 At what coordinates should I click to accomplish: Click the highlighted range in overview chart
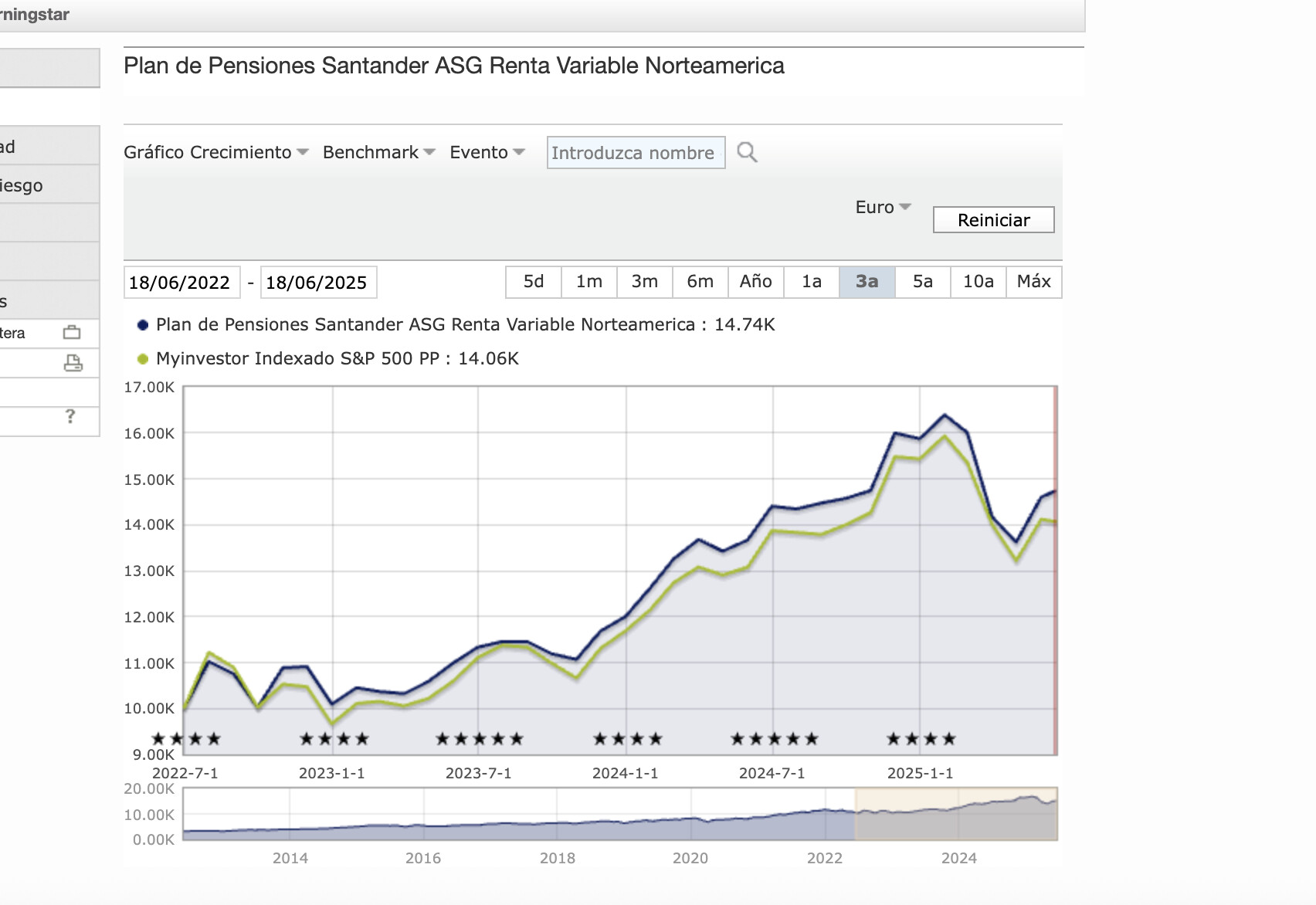pyautogui.click(x=956, y=814)
